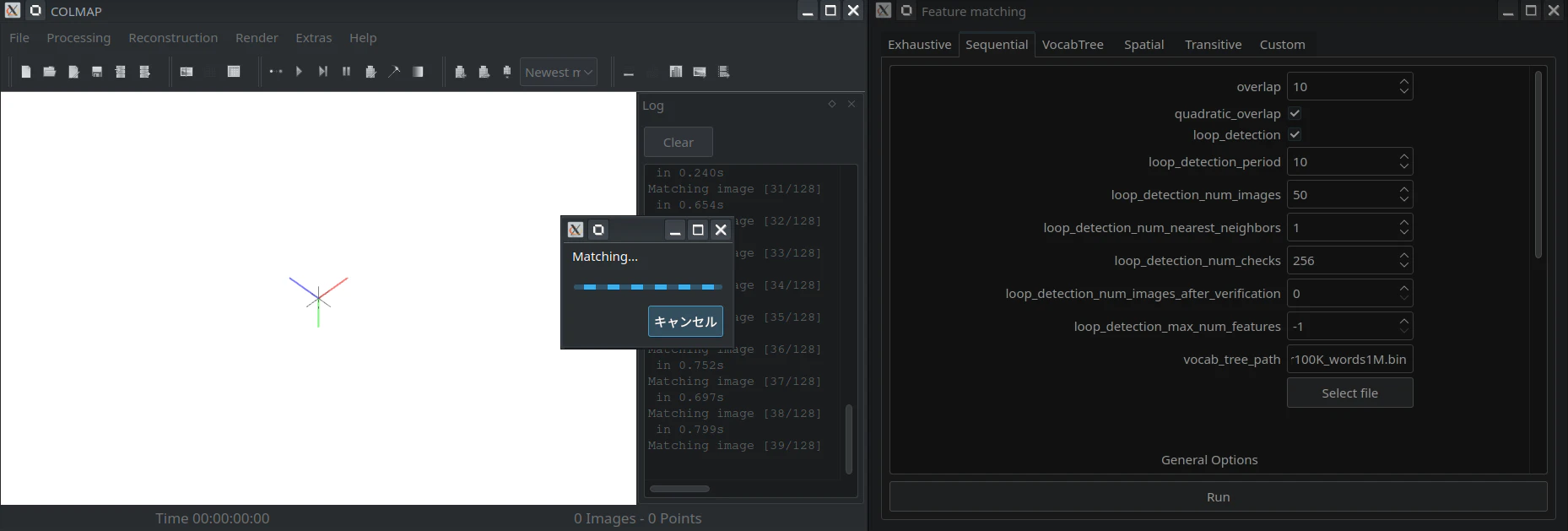Click the Feature matching options vertical scrollbar
The width and height of the screenshot is (1568, 531).
click(x=1538, y=165)
